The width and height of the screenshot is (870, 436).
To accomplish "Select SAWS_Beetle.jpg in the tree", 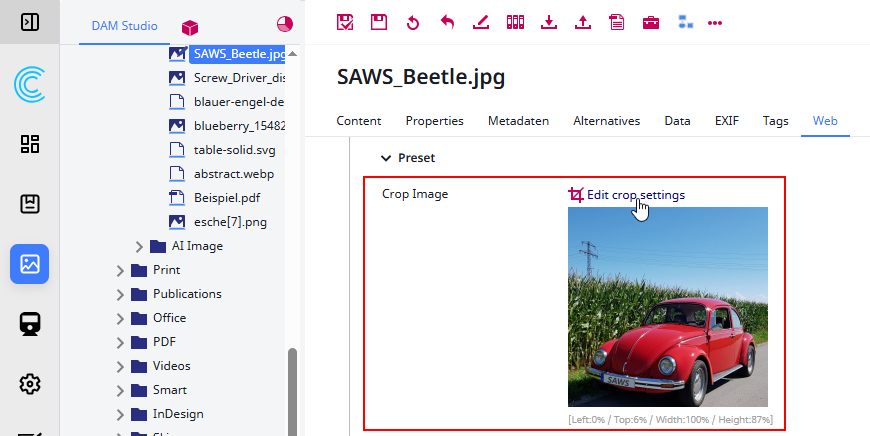I will [237, 54].
